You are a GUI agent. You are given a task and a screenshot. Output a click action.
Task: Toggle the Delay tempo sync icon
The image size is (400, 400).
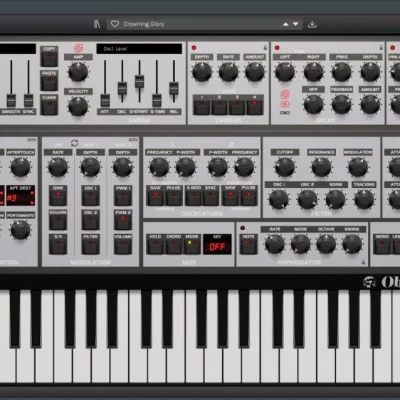285,95
